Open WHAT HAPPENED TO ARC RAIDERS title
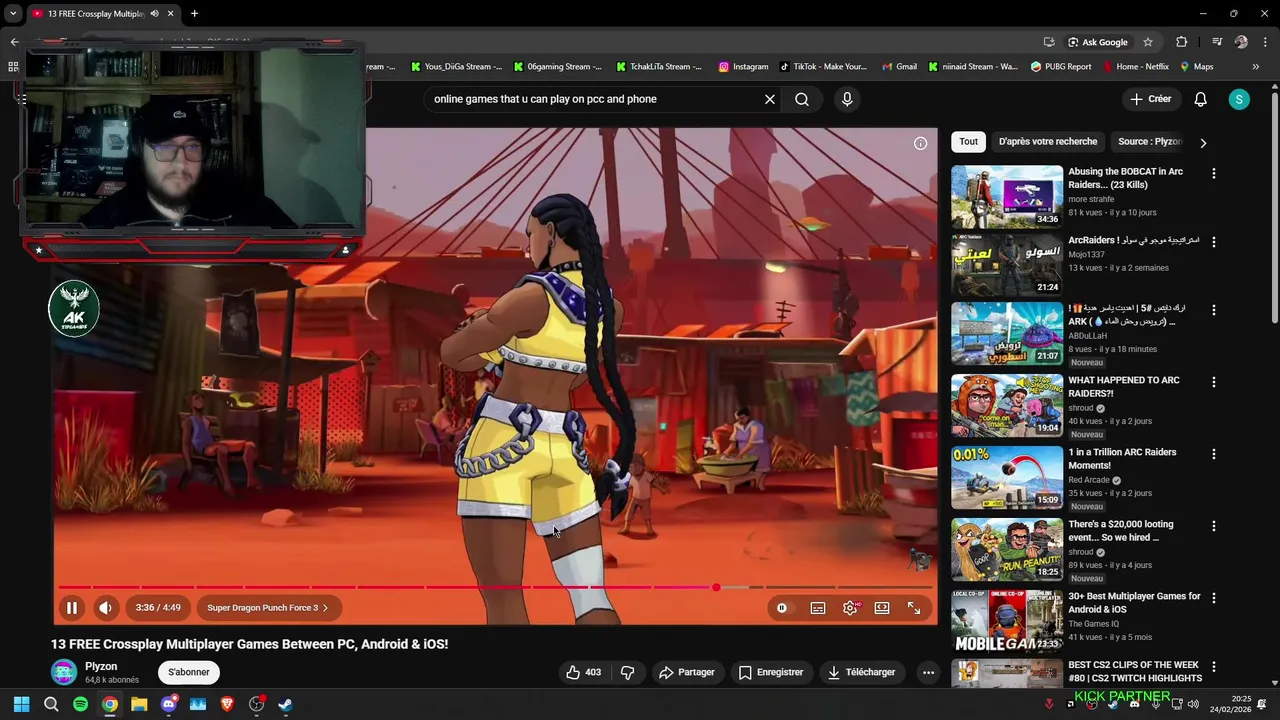The width and height of the screenshot is (1280, 720). [x=1124, y=387]
